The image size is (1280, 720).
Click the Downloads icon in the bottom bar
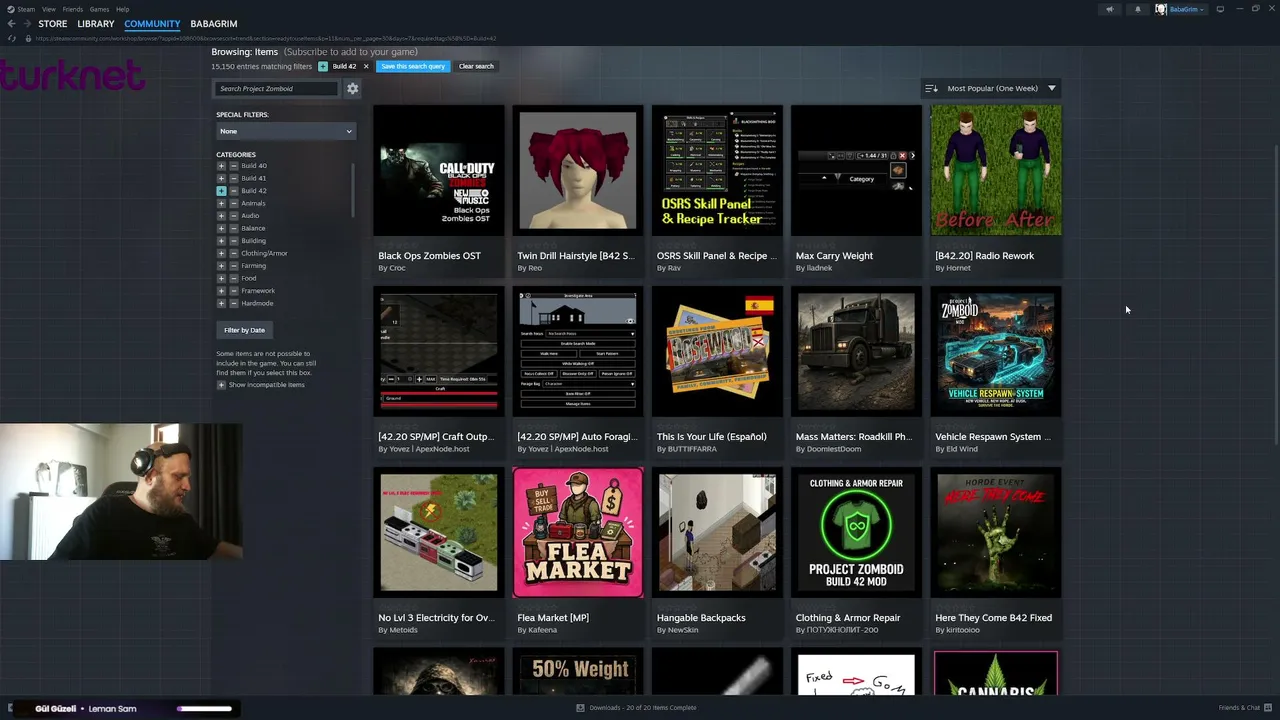coord(580,708)
